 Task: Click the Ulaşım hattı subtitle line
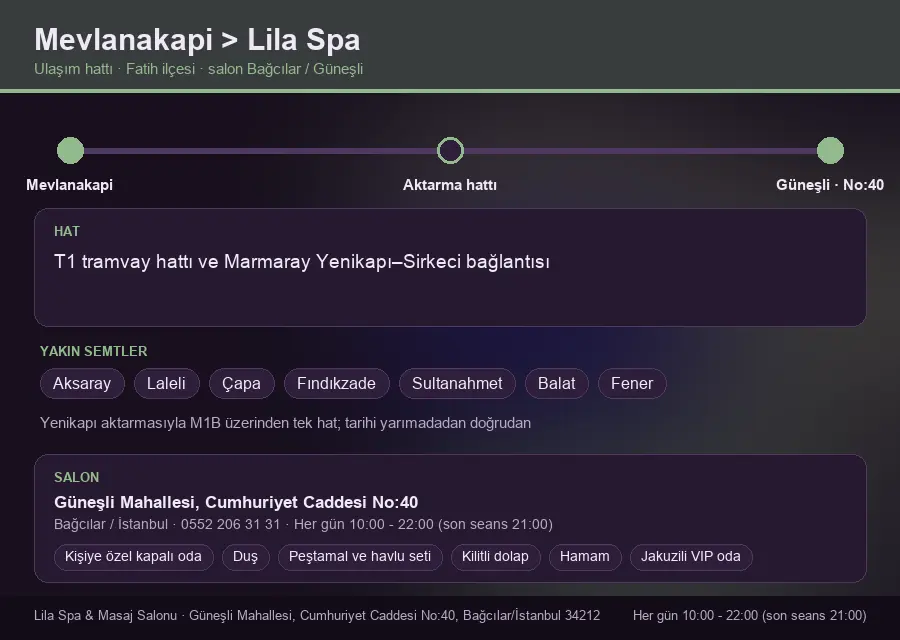click(199, 69)
